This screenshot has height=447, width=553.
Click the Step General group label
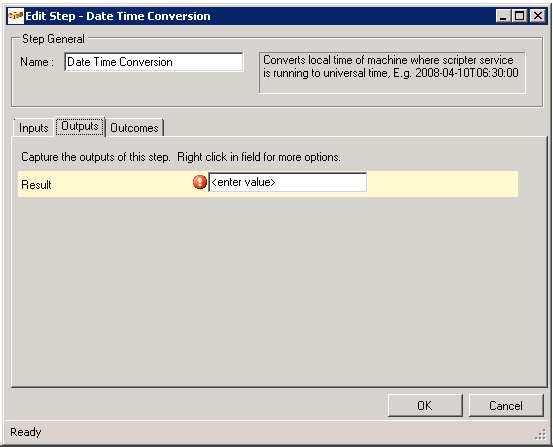[x=53, y=39]
